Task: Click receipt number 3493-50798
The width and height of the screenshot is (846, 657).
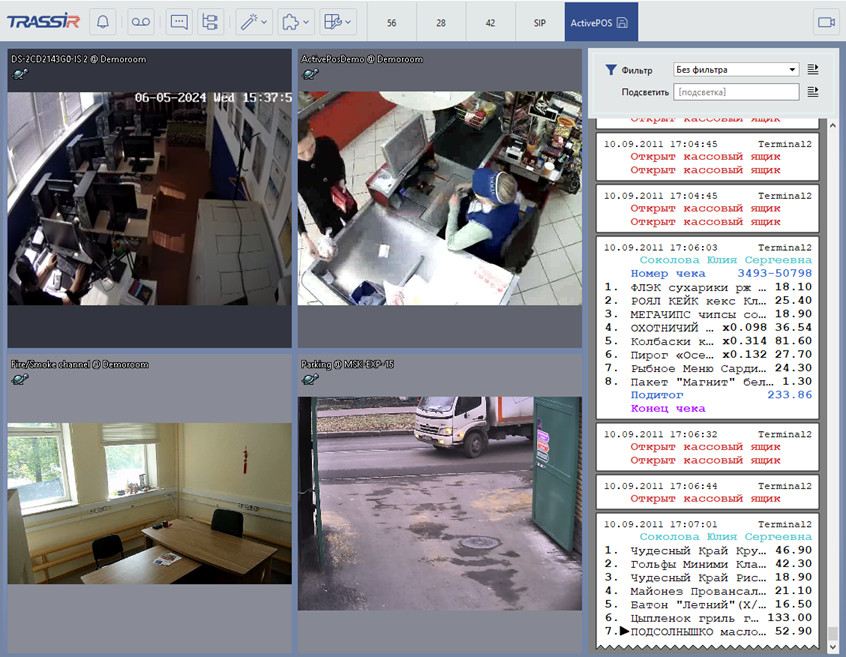Action: pos(774,273)
